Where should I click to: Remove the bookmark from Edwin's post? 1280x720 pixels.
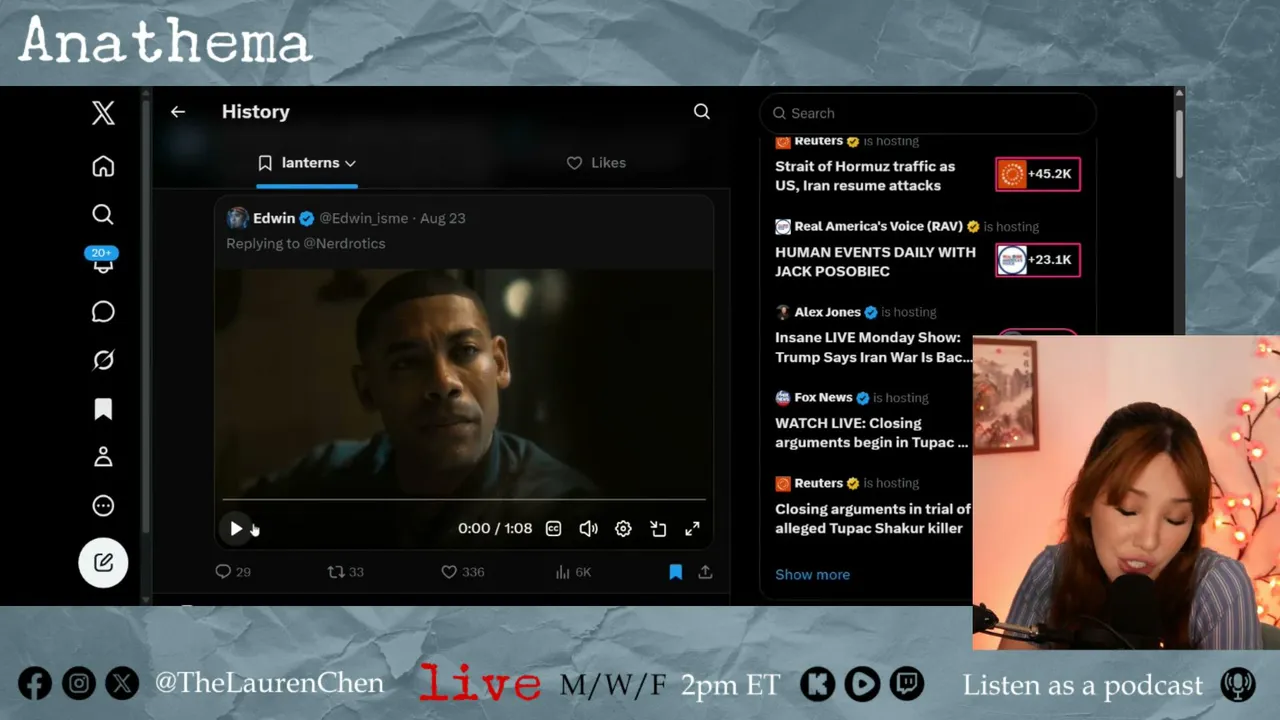(676, 572)
